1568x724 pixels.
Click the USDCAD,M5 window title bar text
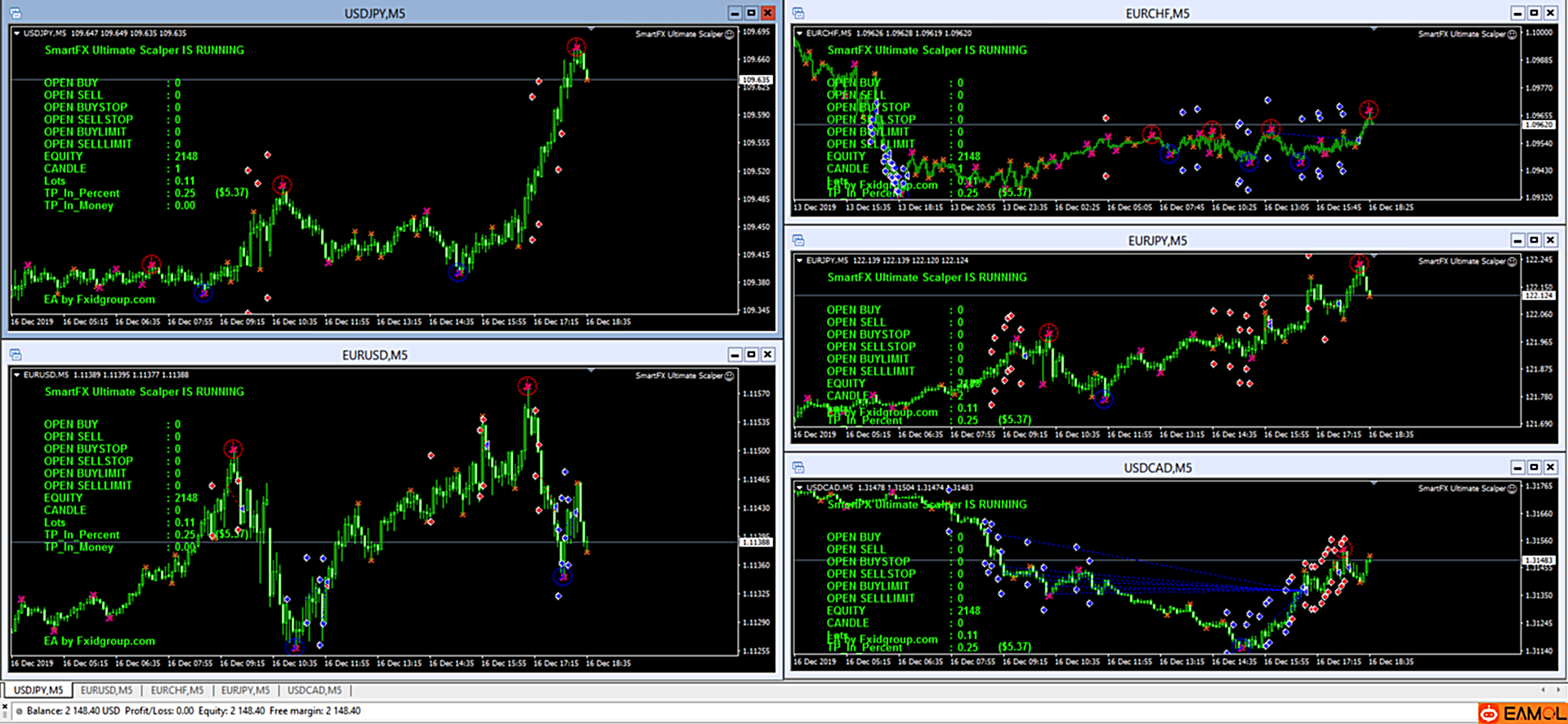(x=1158, y=467)
